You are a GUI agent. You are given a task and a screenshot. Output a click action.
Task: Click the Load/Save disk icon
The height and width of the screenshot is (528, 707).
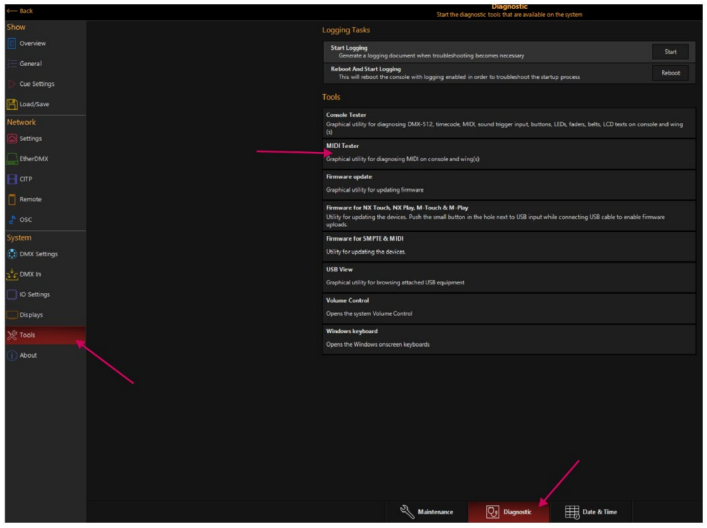pyautogui.click(x=12, y=104)
